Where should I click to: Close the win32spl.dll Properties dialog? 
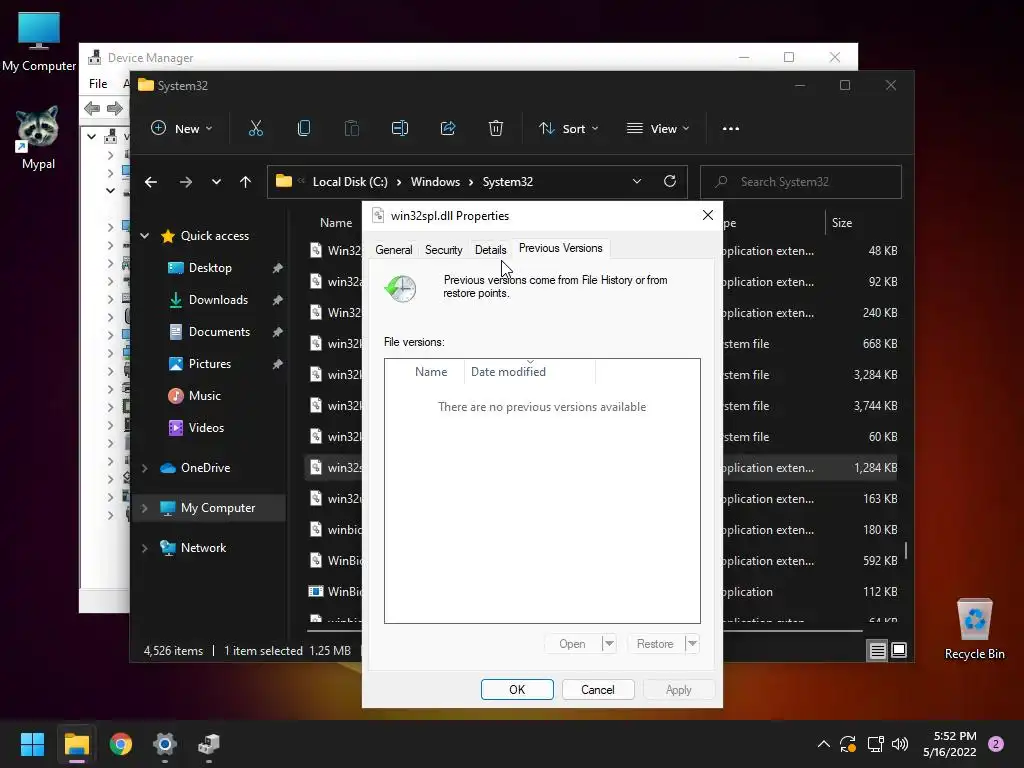(x=707, y=216)
